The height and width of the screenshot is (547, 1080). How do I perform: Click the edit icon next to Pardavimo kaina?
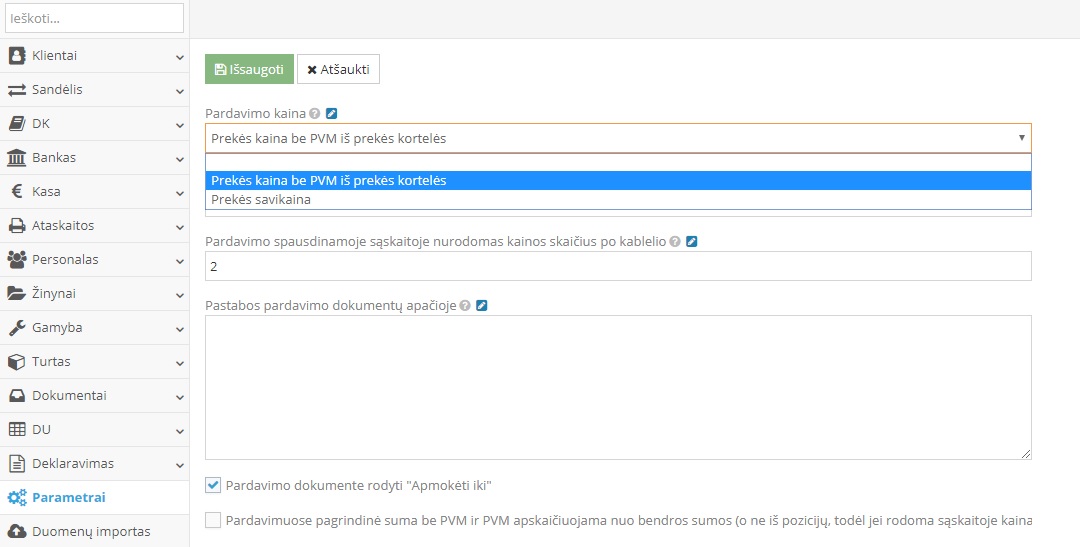[332, 114]
